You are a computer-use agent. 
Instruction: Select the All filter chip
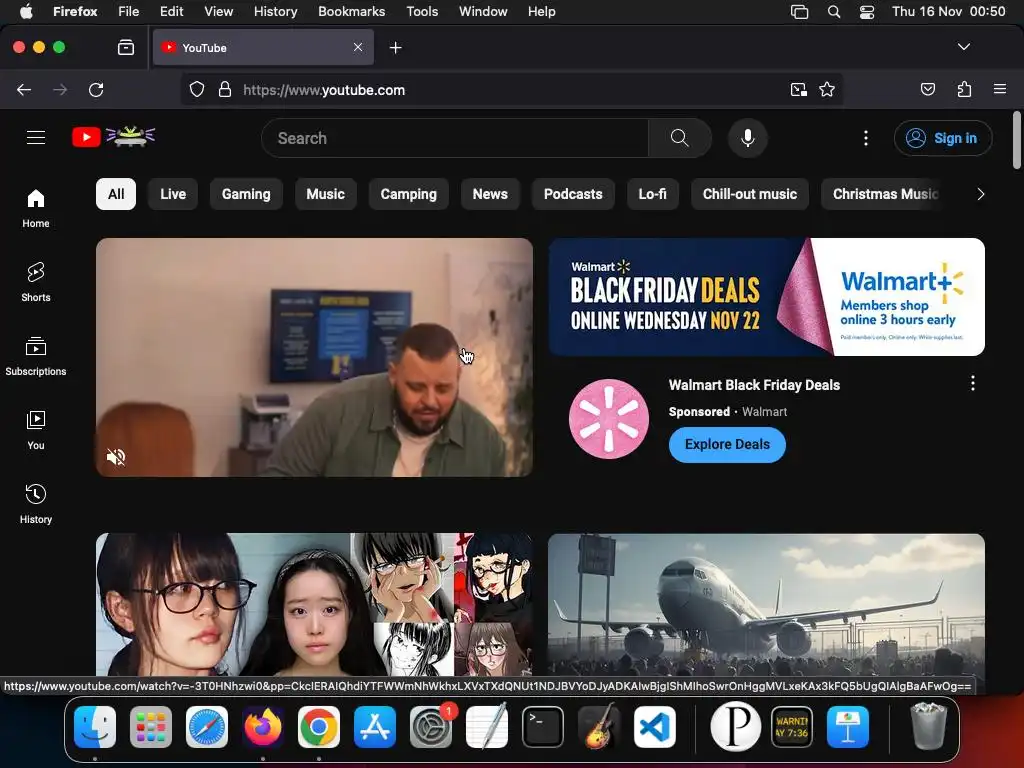(116, 194)
